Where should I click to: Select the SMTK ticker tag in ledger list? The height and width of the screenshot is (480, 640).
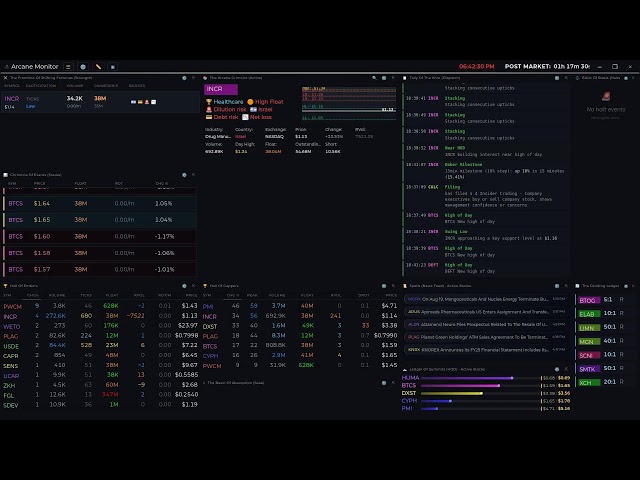click(x=589, y=369)
